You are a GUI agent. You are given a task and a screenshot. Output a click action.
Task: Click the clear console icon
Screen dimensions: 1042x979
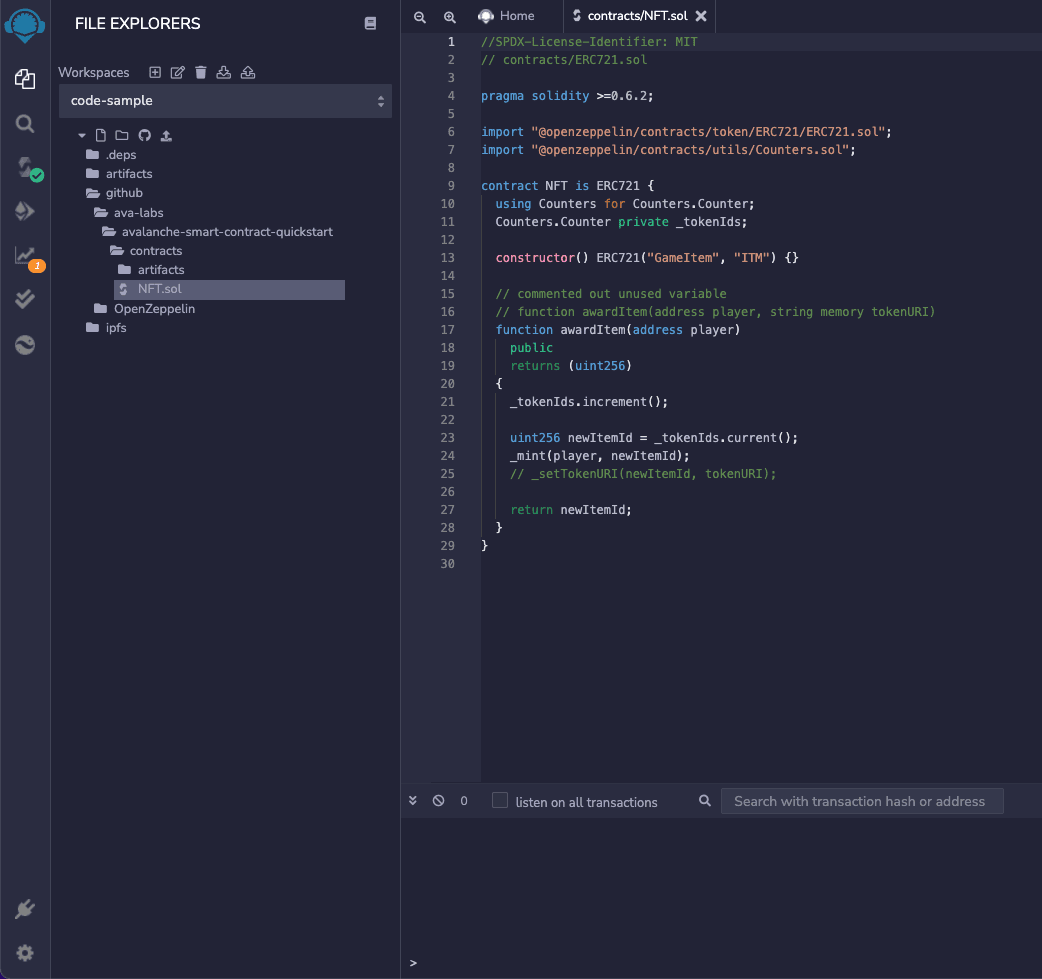(x=438, y=801)
